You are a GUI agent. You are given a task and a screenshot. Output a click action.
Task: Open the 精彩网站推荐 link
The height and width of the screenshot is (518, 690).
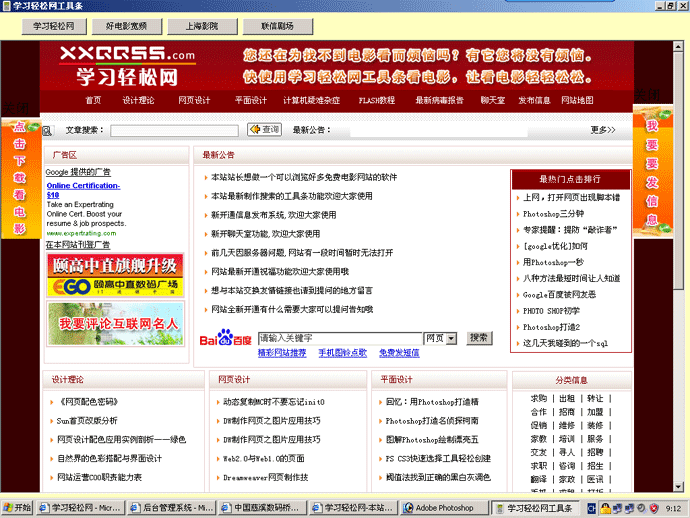coord(282,353)
